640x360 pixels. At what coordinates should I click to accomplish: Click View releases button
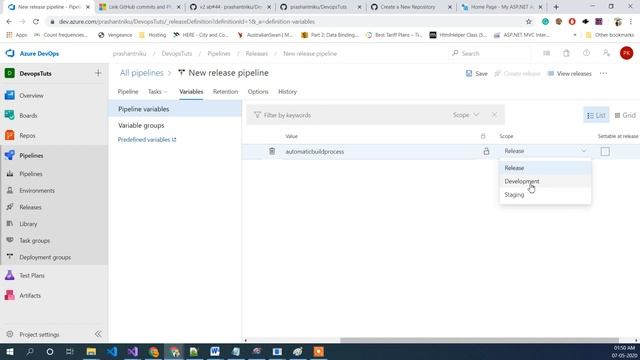point(569,74)
